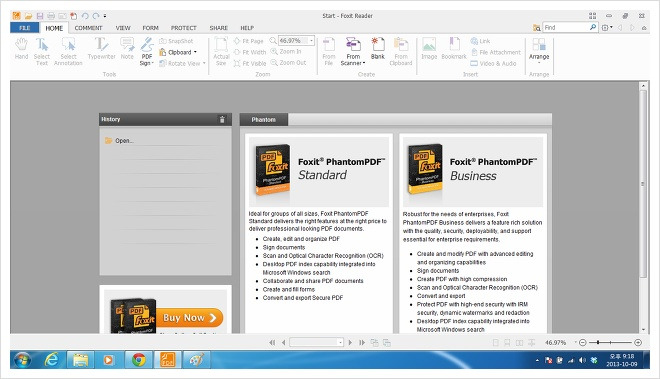The height and width of the screenshot is (379, 660).
Task: Click the Find magnifier search icon
Action: [593, 27]
